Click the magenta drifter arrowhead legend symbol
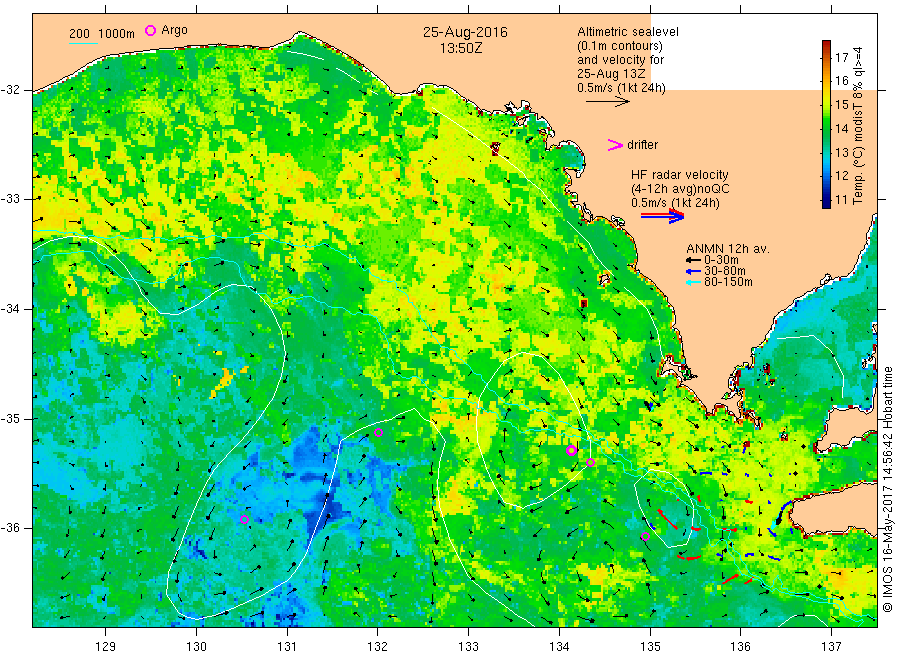900x660 pixels. [615, 145]
